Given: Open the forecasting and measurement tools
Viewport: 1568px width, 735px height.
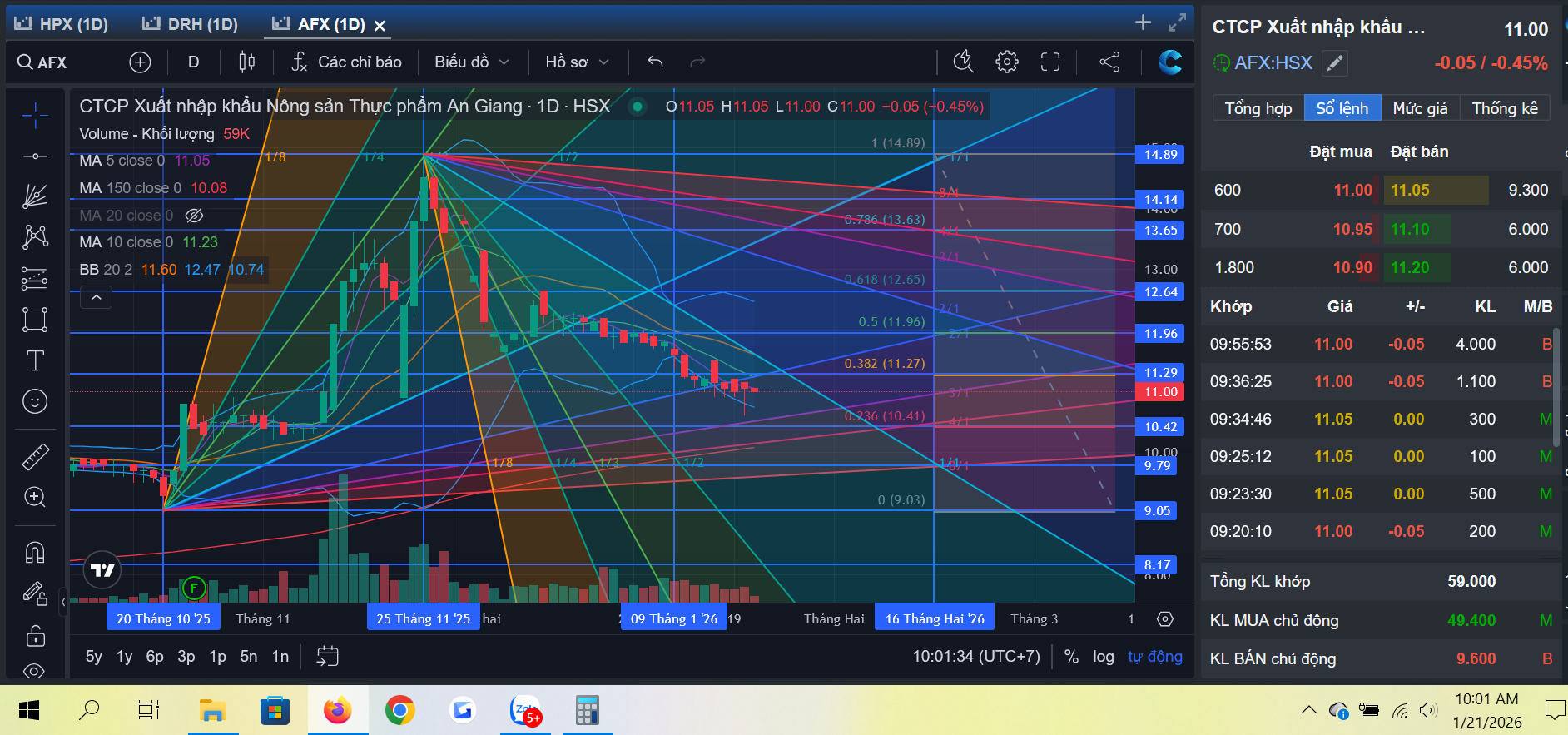Looking at the screenshot, I should [35, 279].
